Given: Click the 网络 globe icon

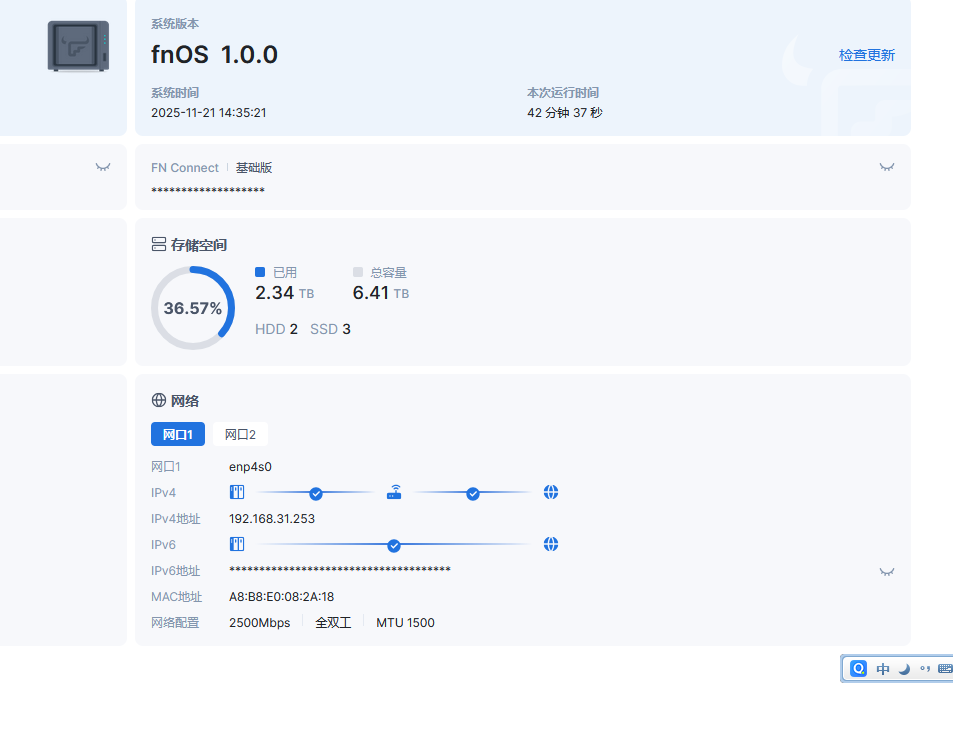Looking at the screenshot, I should click(x=159, y=400).
